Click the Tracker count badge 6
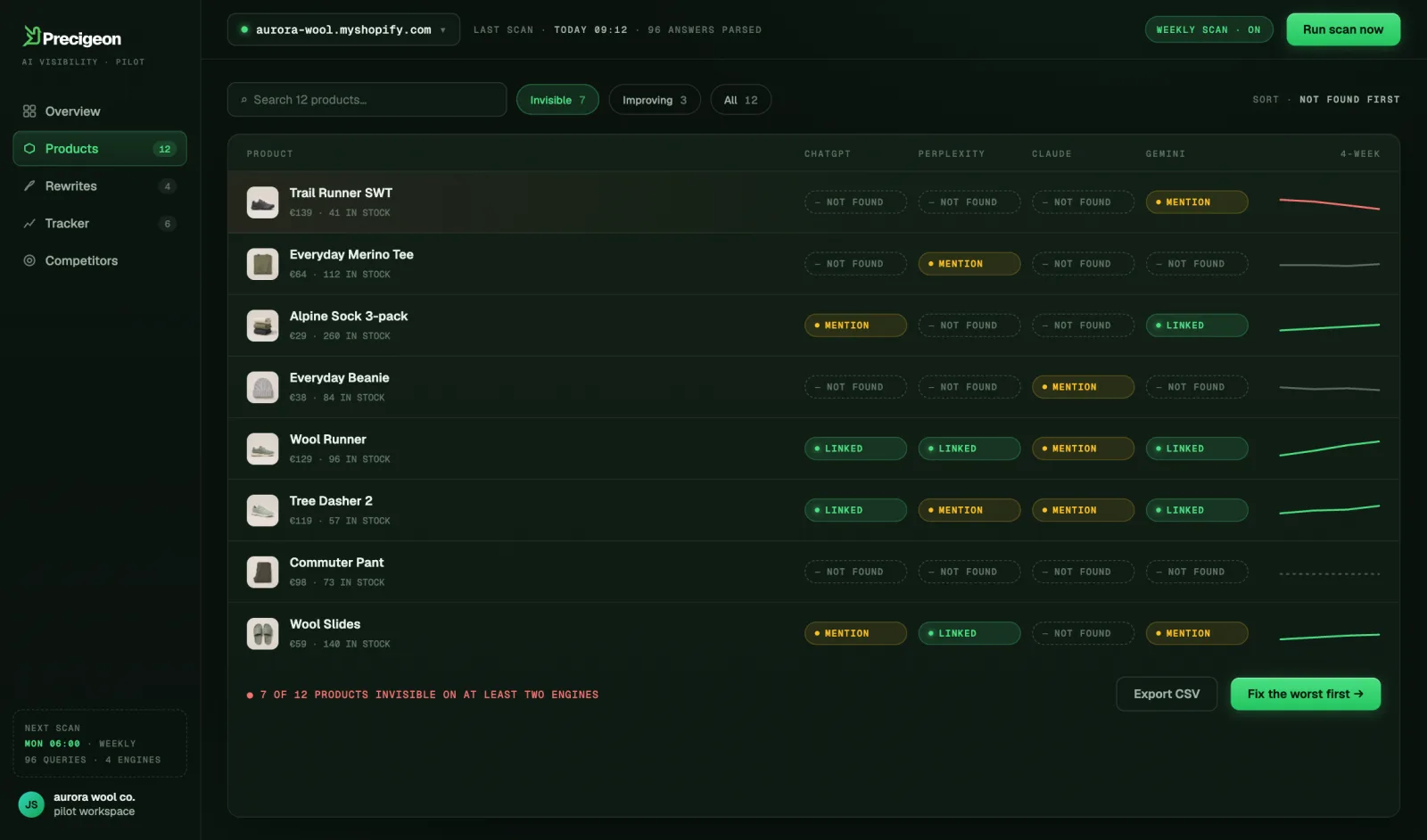 [x=167, y=224]
